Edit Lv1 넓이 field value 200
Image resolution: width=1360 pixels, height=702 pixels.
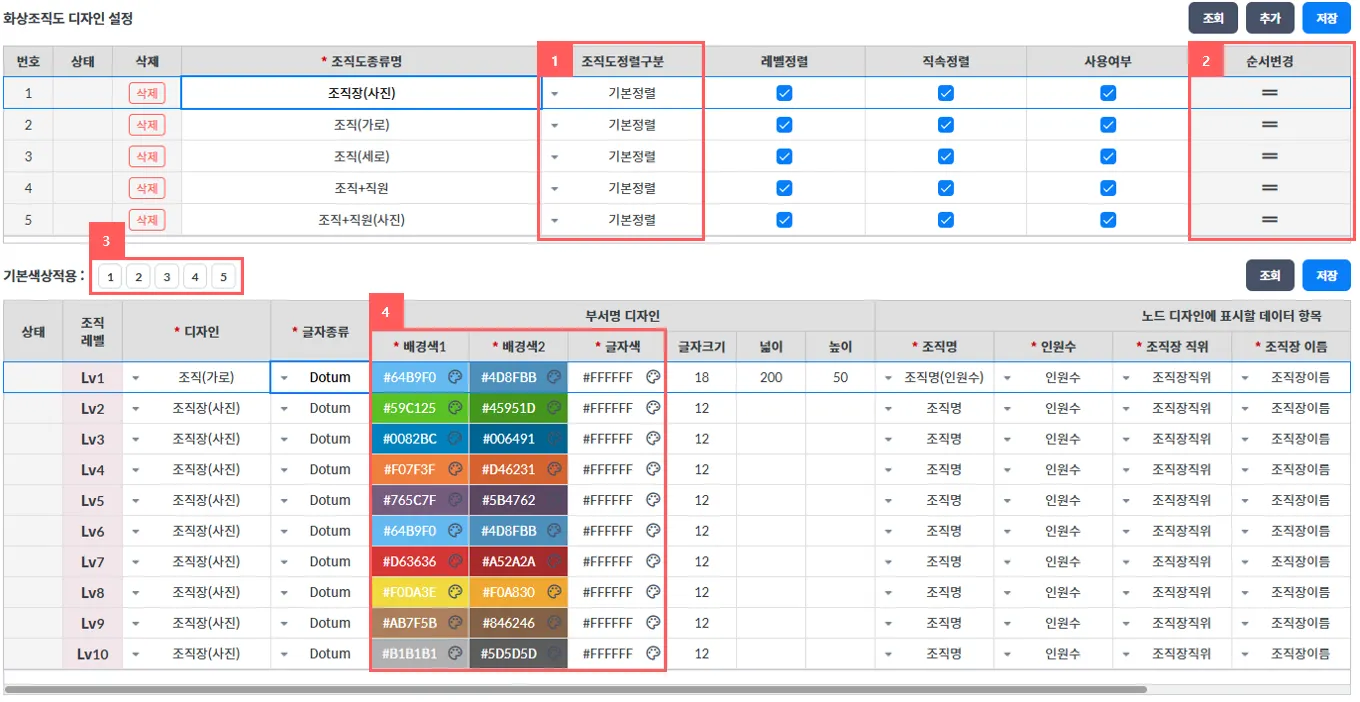point(771,377)
